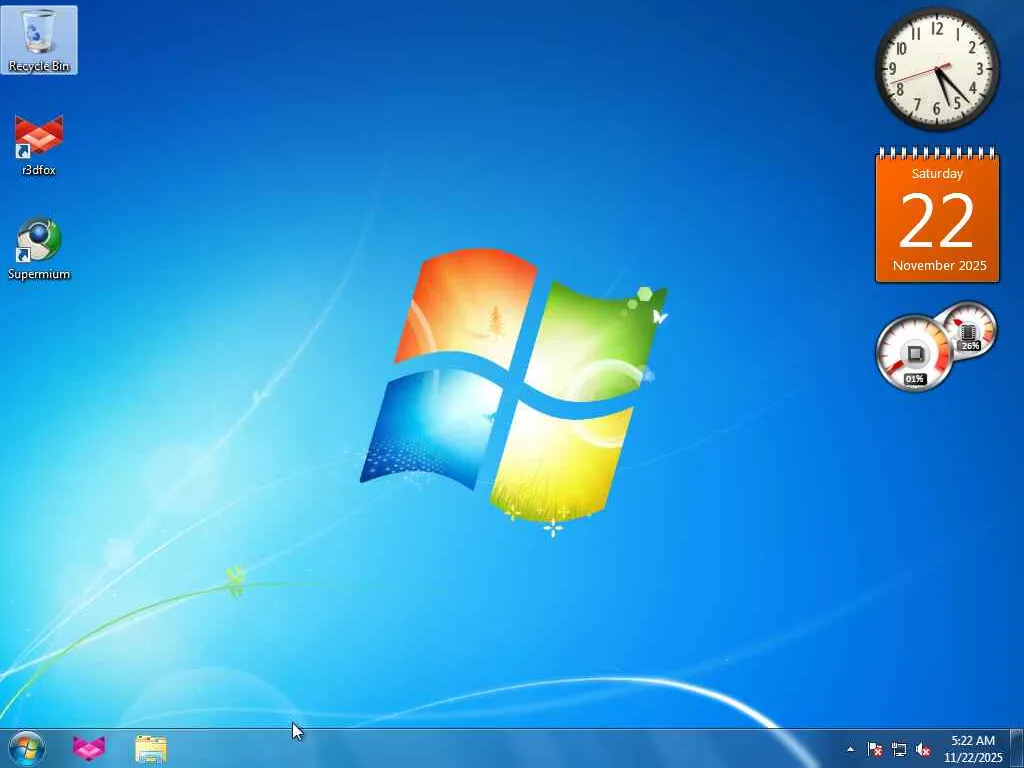Select the analog clock gadget
Image resolution: width=1024 pixels, height=768 pixels.
(937, 69)
